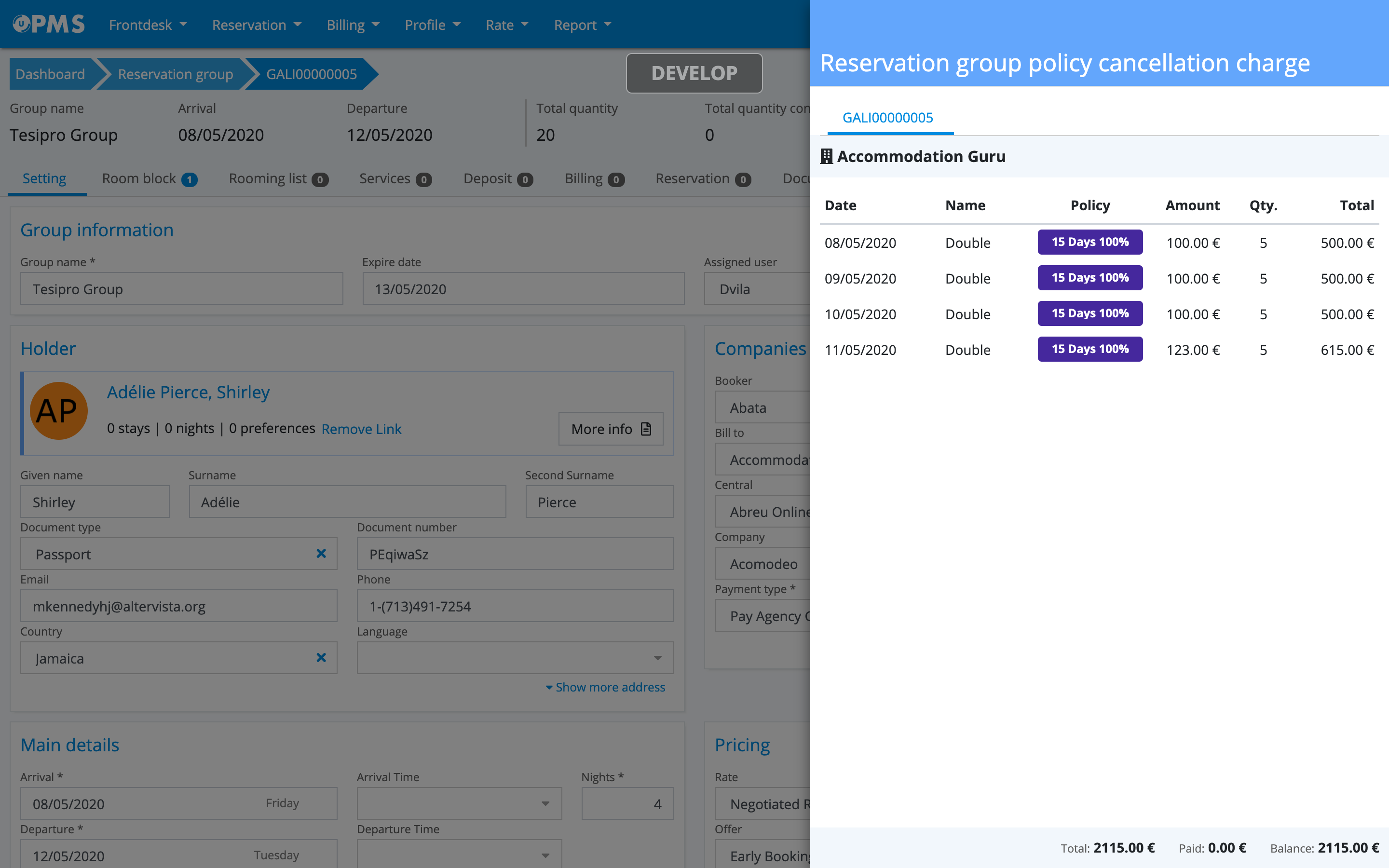This screenshot has width=1389, height=868.
Task: Click the Email input field
Action: coord(178,606)
